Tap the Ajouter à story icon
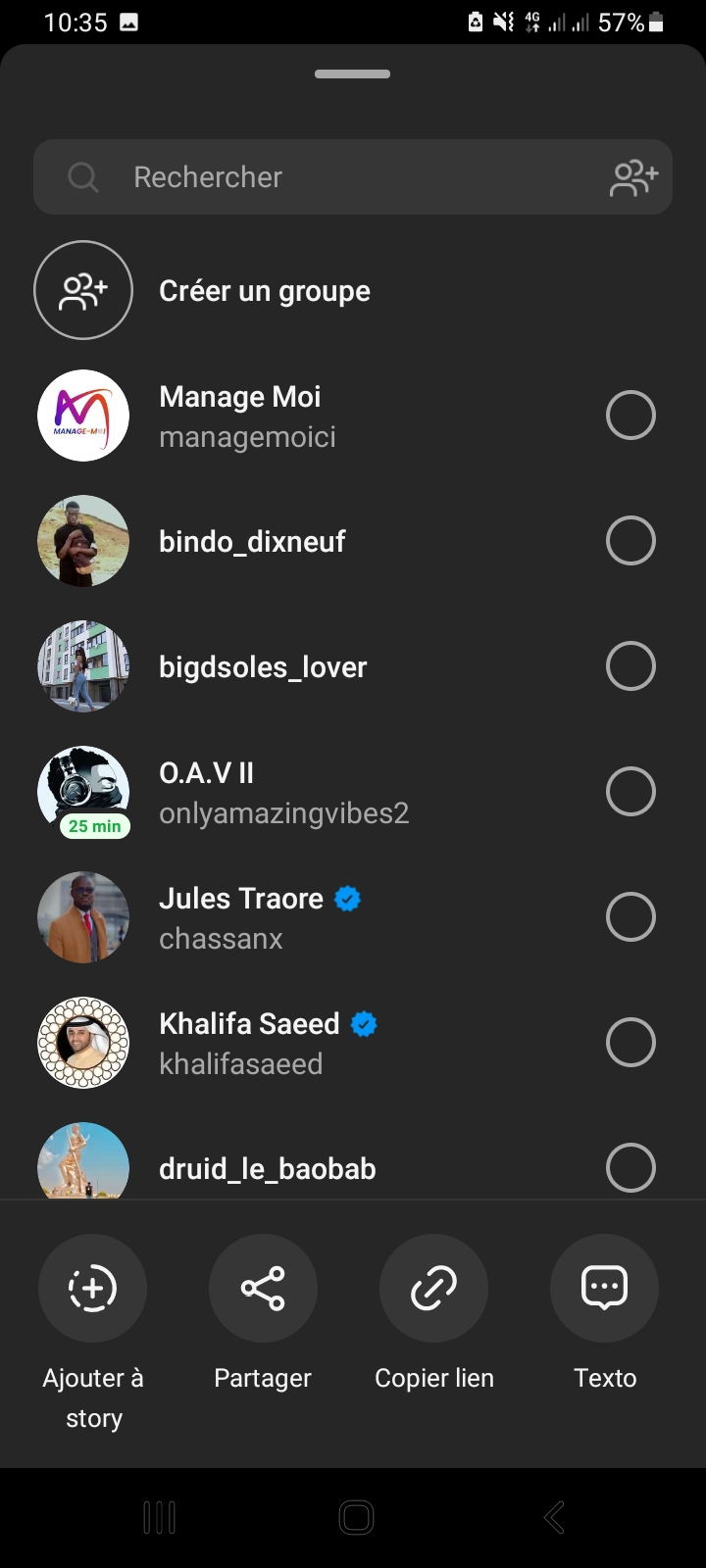706x1568 pixels. 92,1288
